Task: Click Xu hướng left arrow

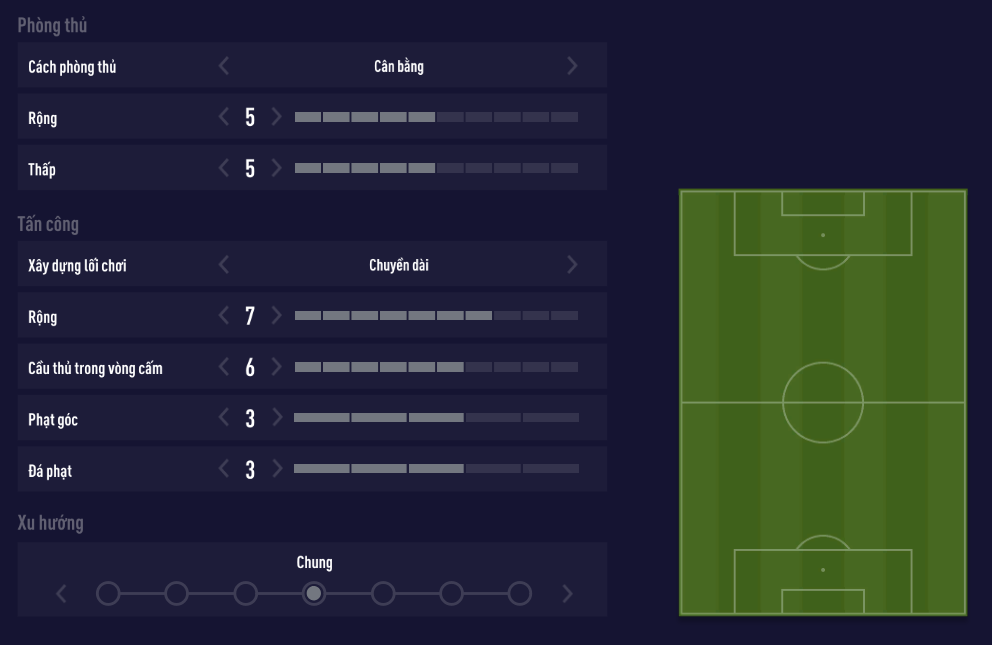Action: 62,594
